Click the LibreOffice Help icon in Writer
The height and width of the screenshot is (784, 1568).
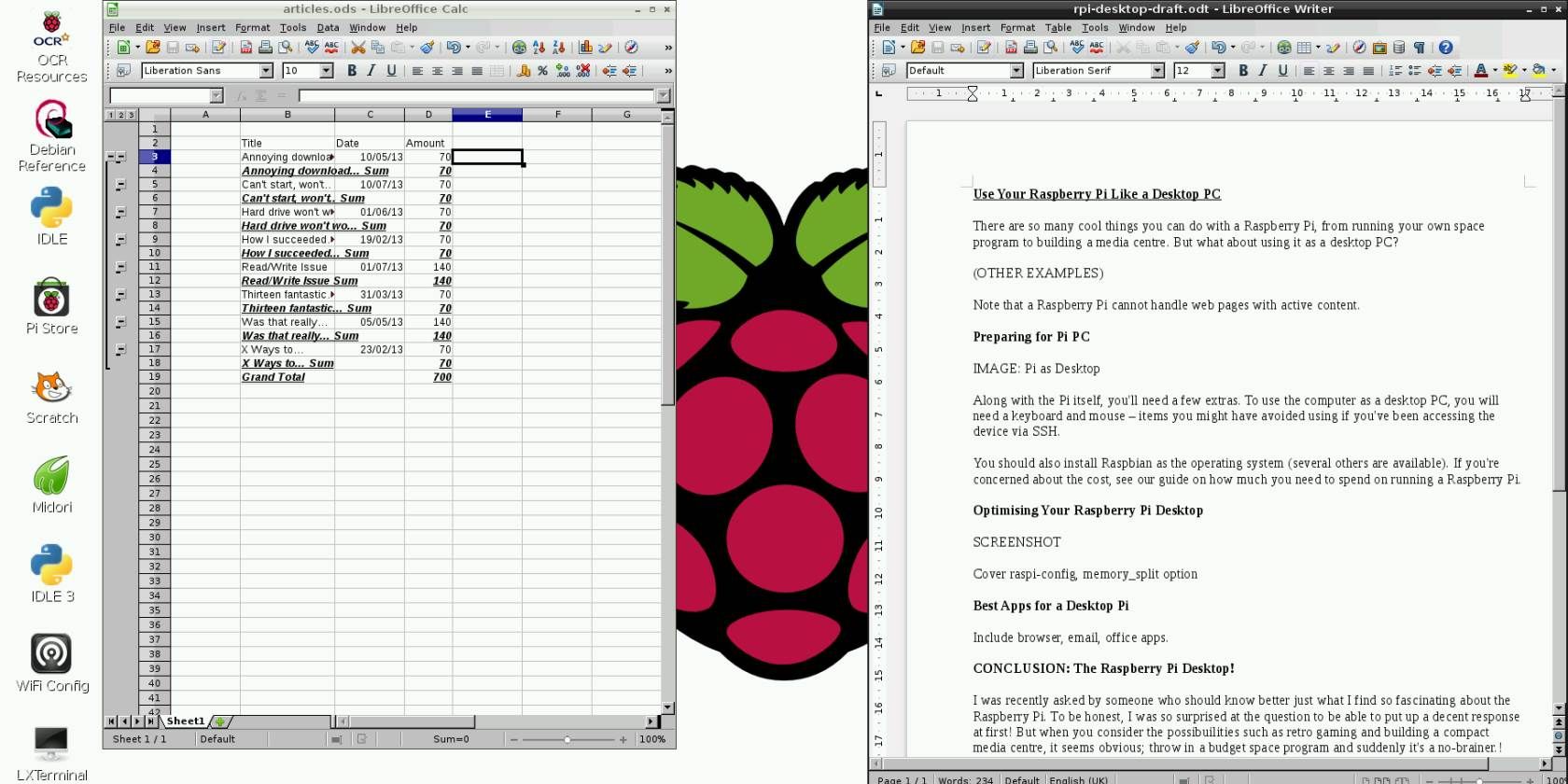(1446, 48)
